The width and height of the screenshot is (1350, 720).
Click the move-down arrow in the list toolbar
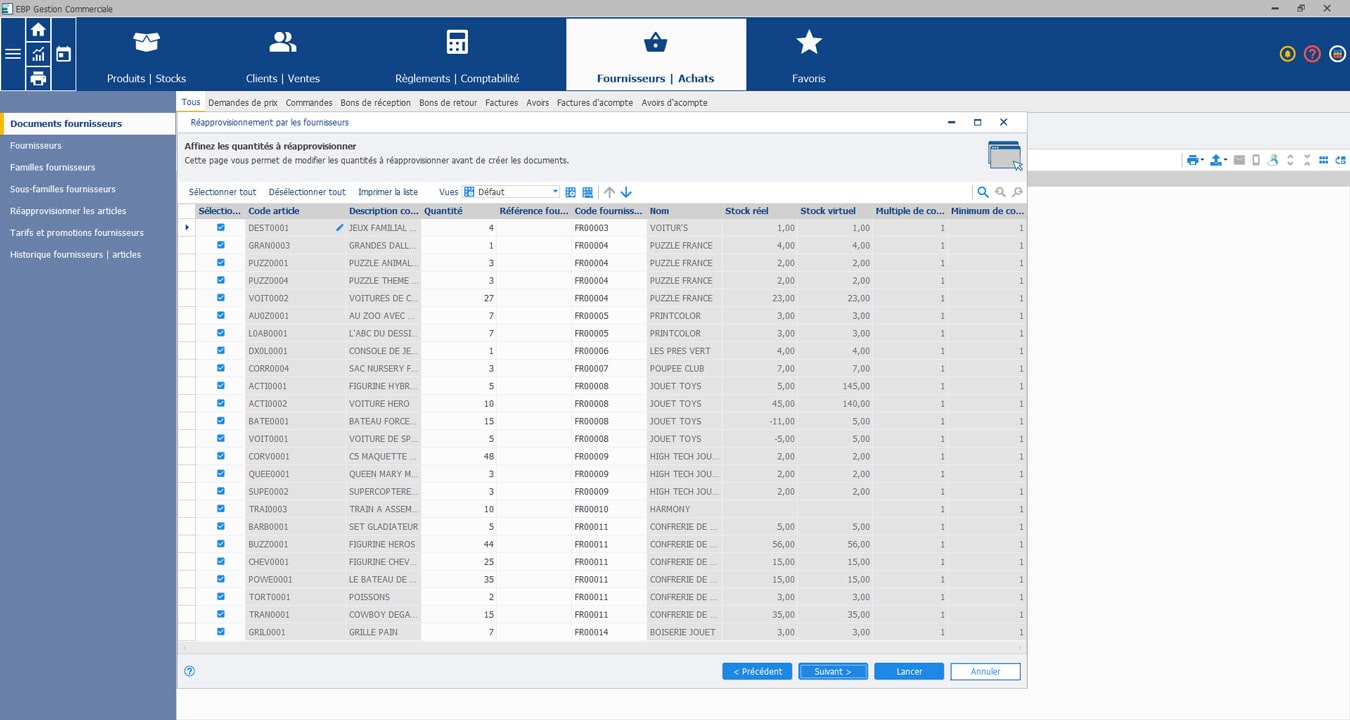coord(627,192)
